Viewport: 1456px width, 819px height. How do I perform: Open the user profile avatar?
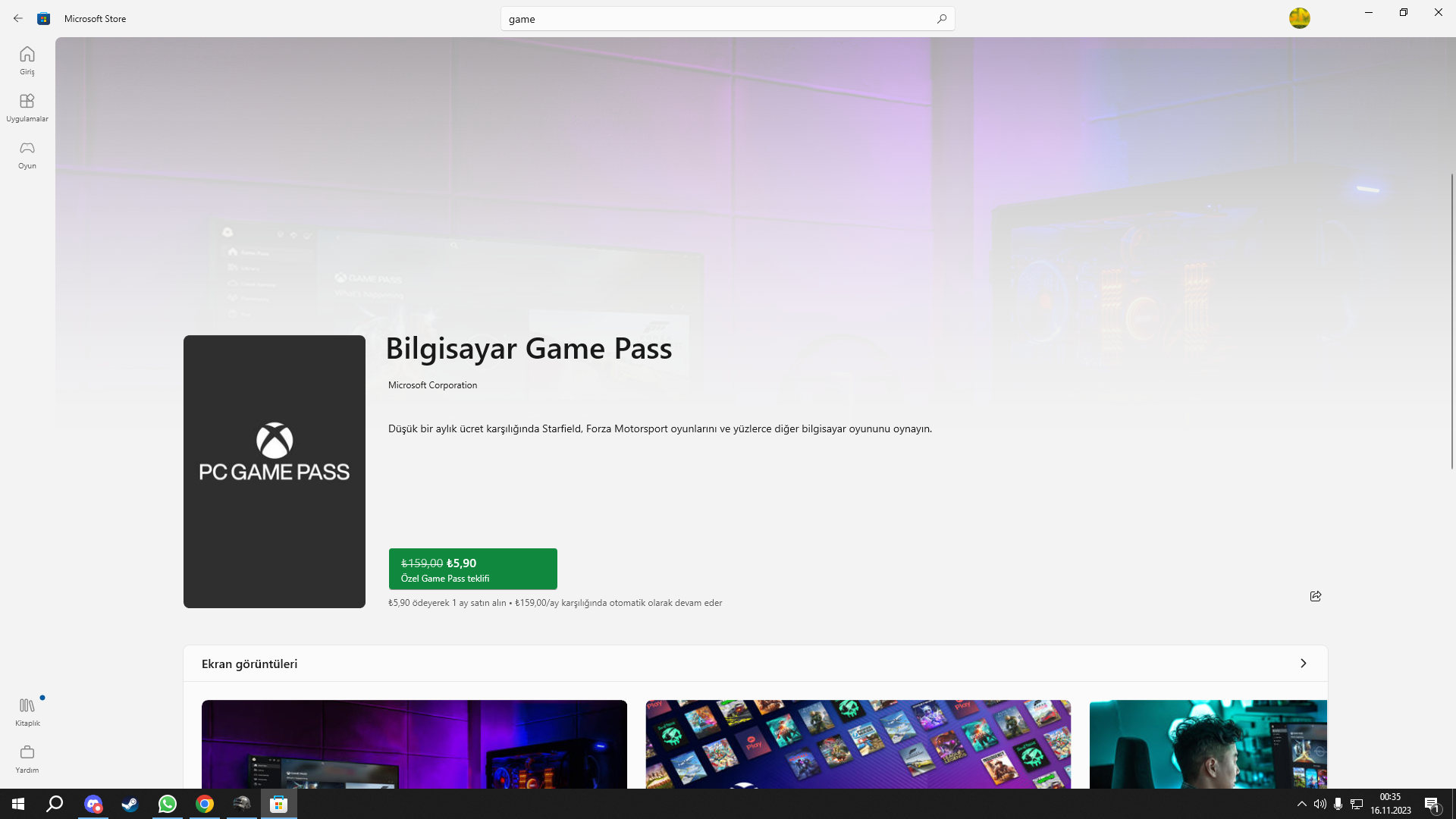click(1299, 18)
